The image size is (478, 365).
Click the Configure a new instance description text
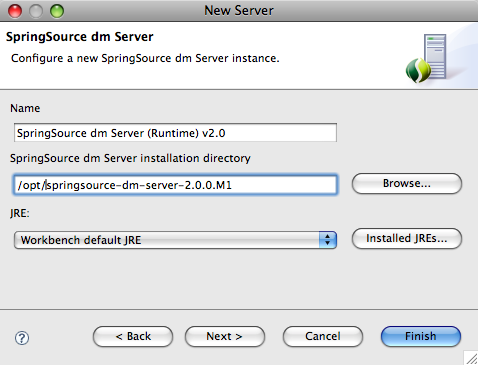click(145, 58)
